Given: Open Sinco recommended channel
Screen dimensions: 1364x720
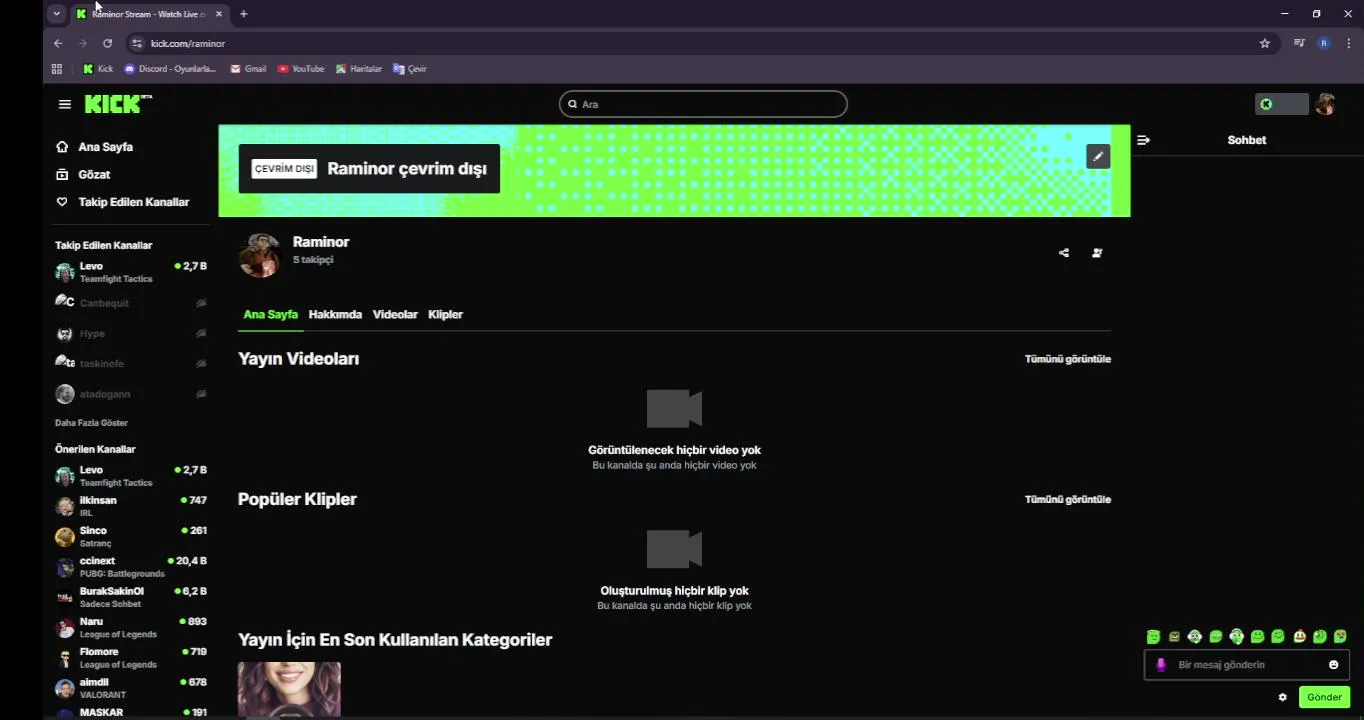Looking at the screenshot, I should pyautogui.click(x=131, y=537).
